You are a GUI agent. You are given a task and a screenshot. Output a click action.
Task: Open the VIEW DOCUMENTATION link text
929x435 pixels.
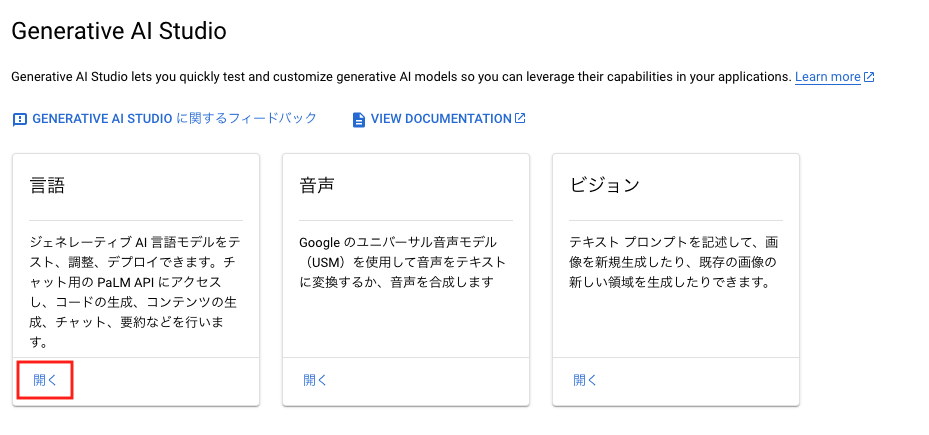[x=441, y=119]
